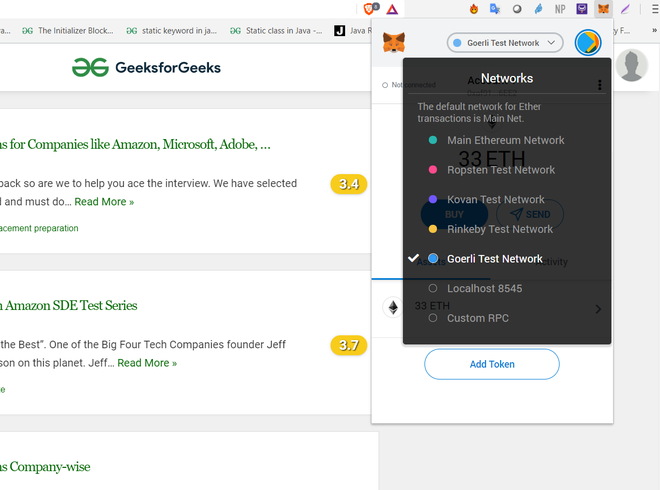This screenshot has height=490, width=660.
Task: Open the purple square extension icon
Action: [582, 9]
